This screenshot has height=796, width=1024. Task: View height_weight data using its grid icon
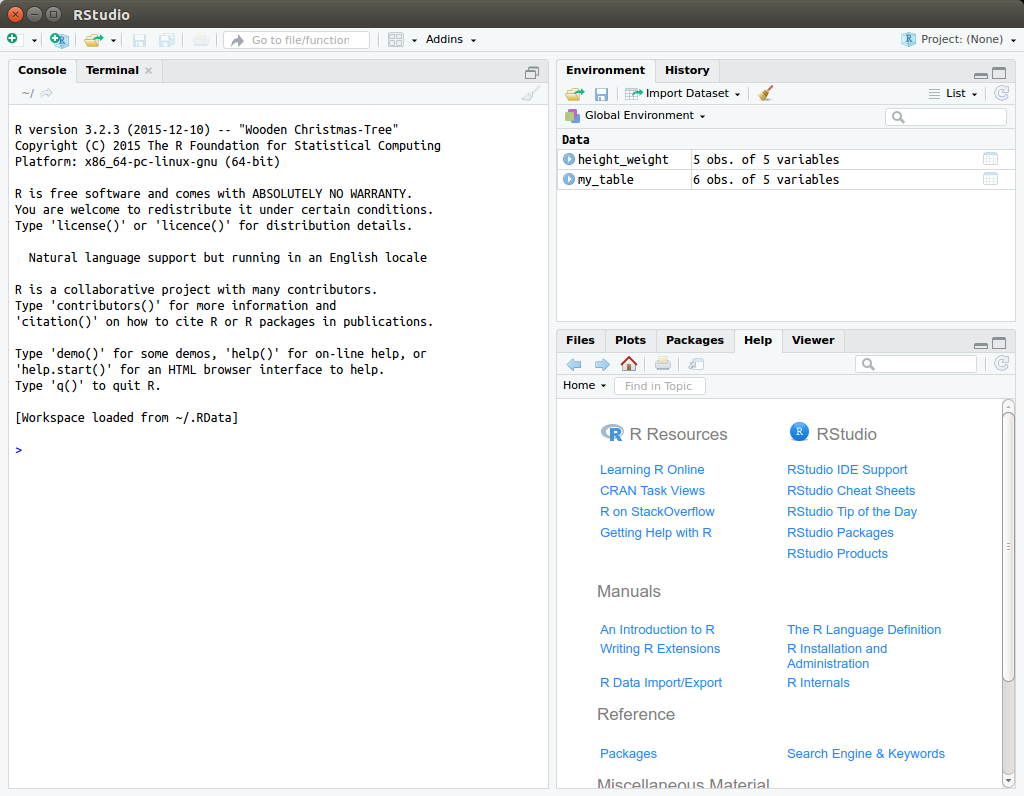coord(990,159)
